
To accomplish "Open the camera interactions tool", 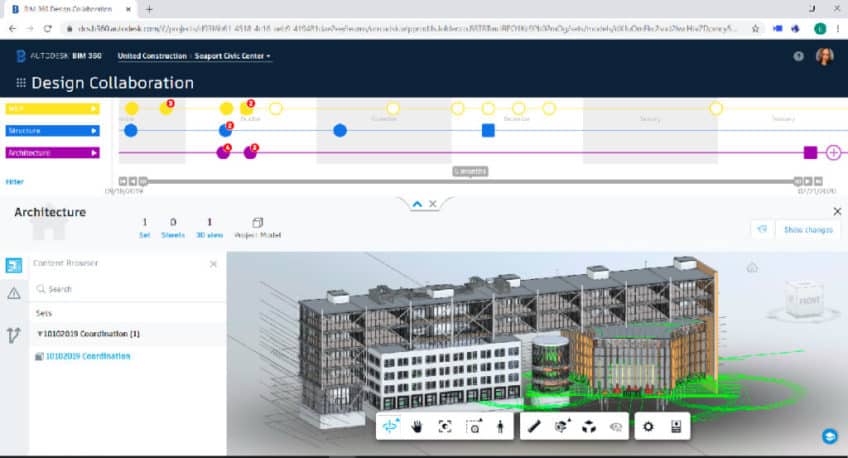I will (x=474, y=427).
